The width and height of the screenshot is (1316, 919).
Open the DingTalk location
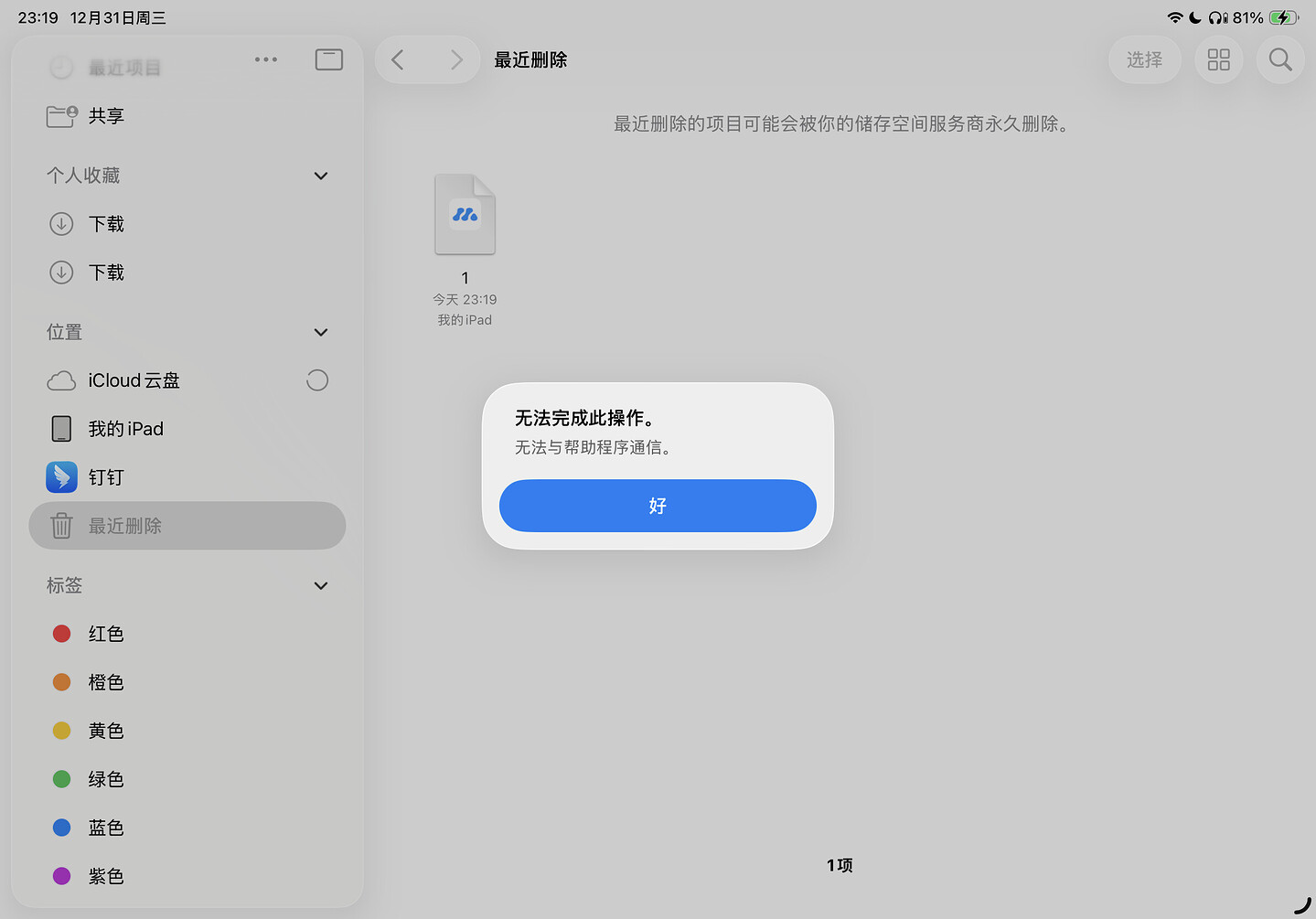[x=105, y=477]
